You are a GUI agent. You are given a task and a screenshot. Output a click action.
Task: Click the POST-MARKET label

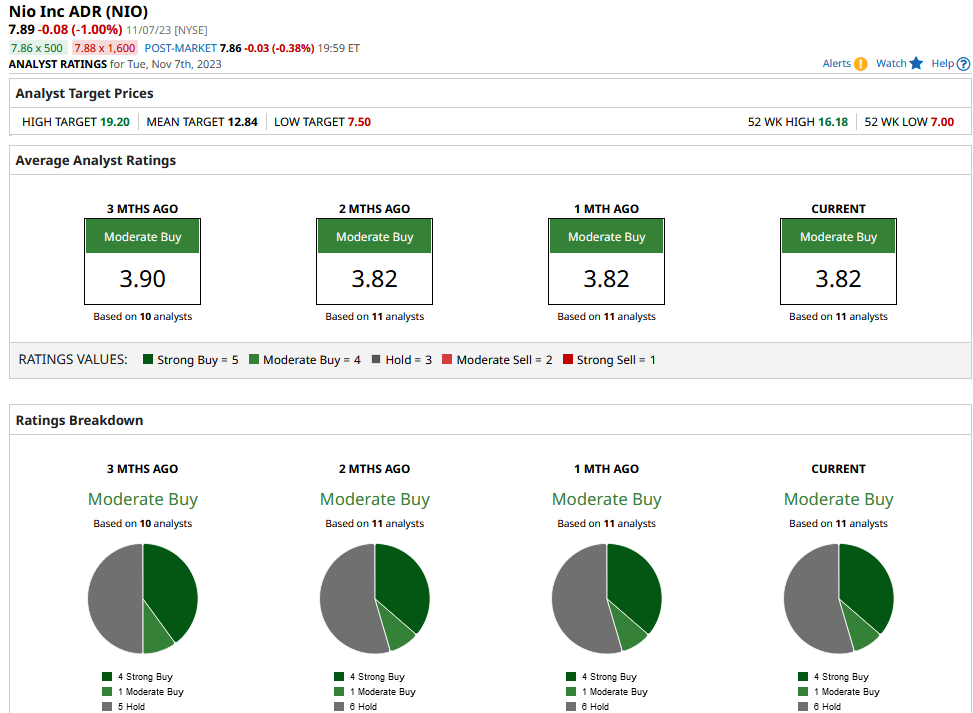tap(181, 48)
